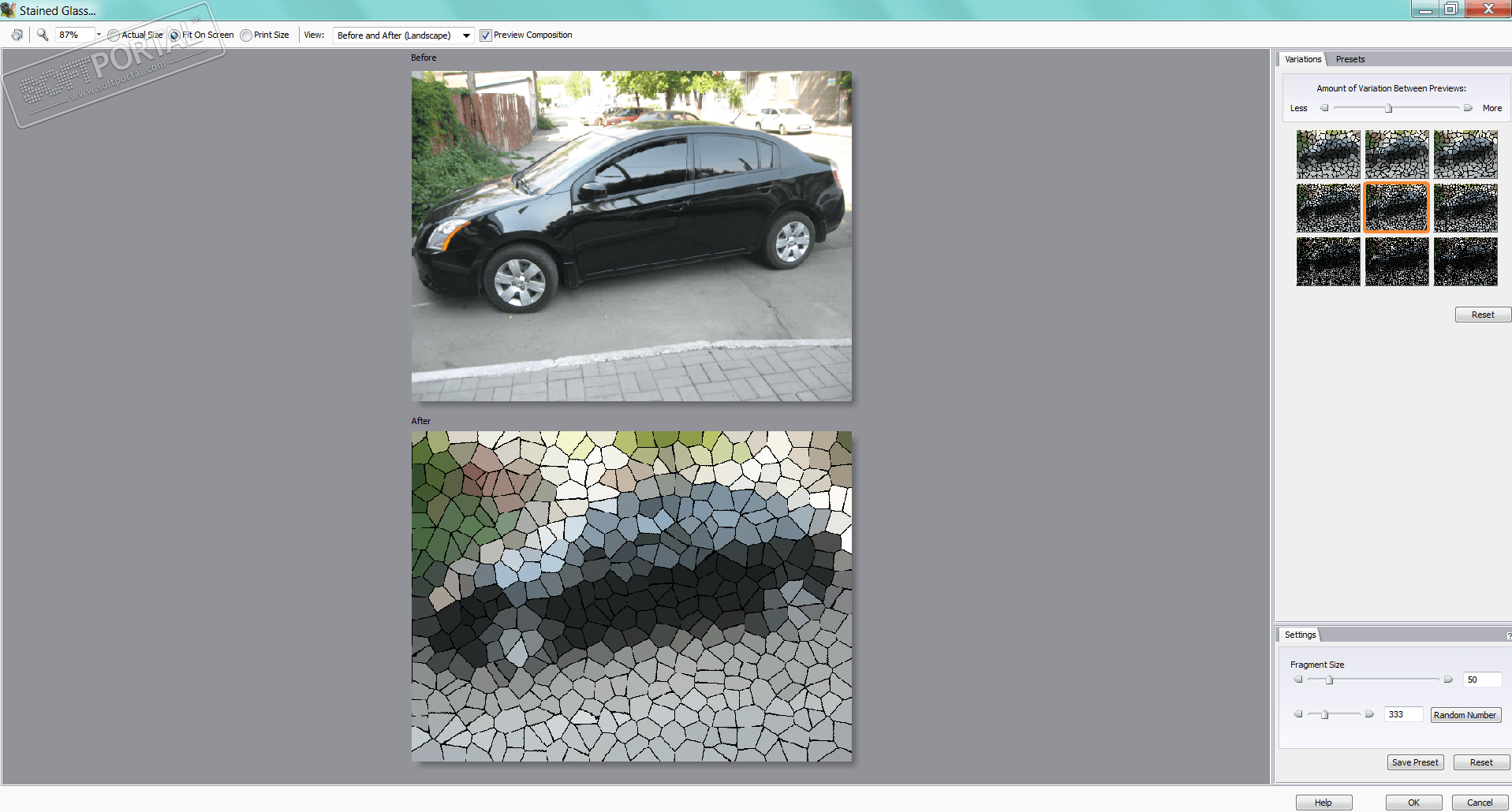Click the Fragment Size decrease arrow
The width and height of the screenshot is (1512, 812).
pos(1298,680)
